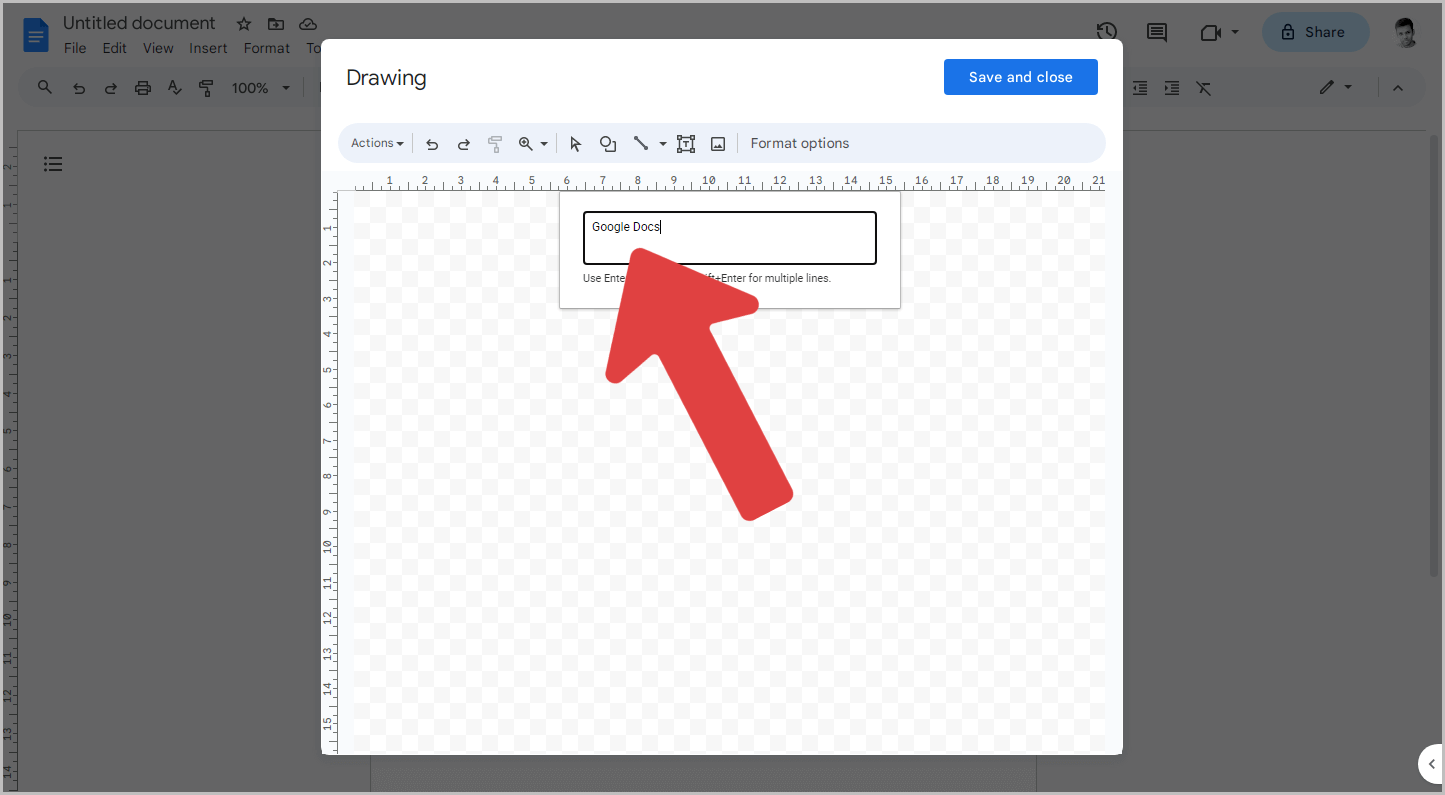1445x795 pixels.
Task: Open the Google account avatar
Action: point(1406,32)
